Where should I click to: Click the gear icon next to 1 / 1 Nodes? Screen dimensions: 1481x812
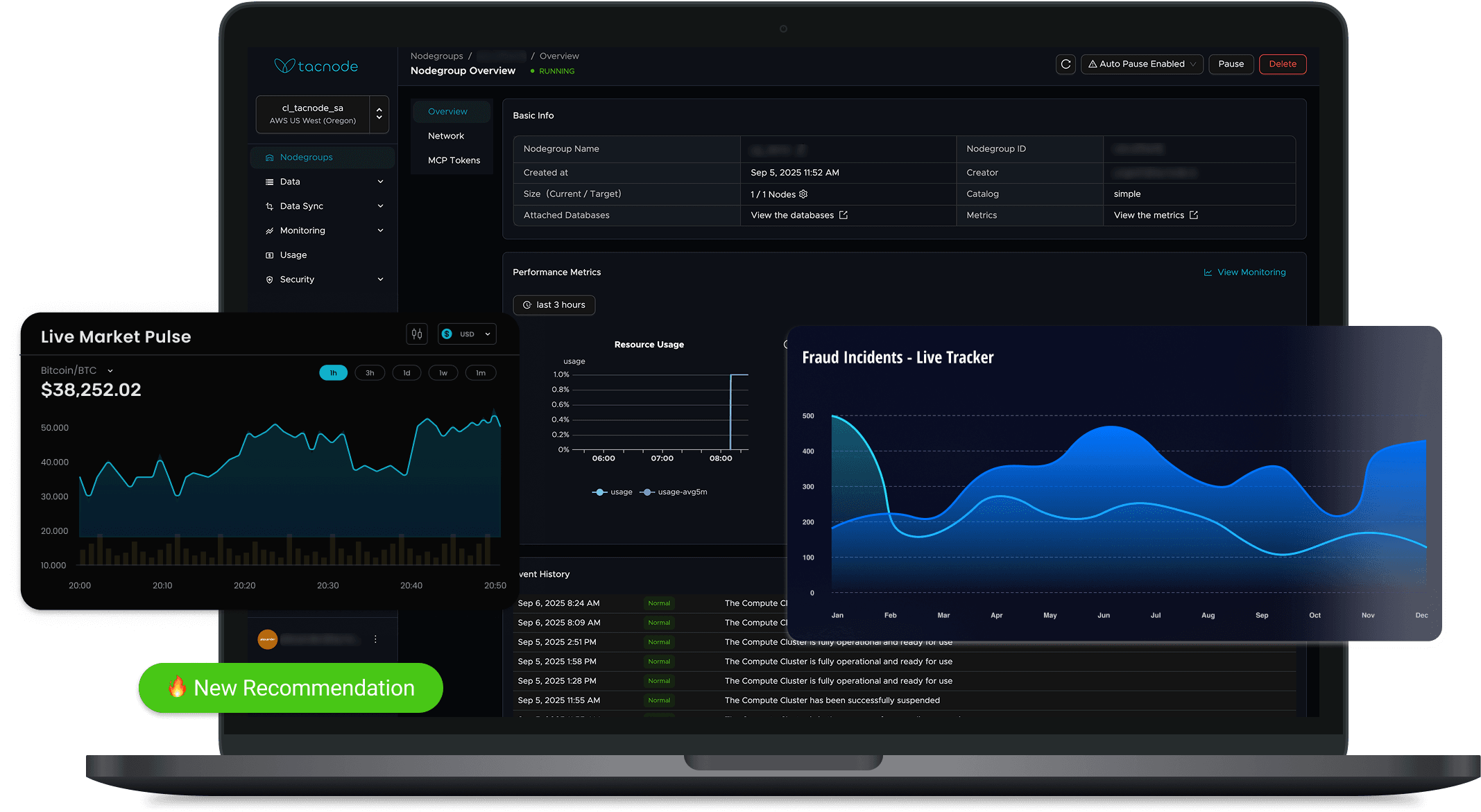(803, 194)
